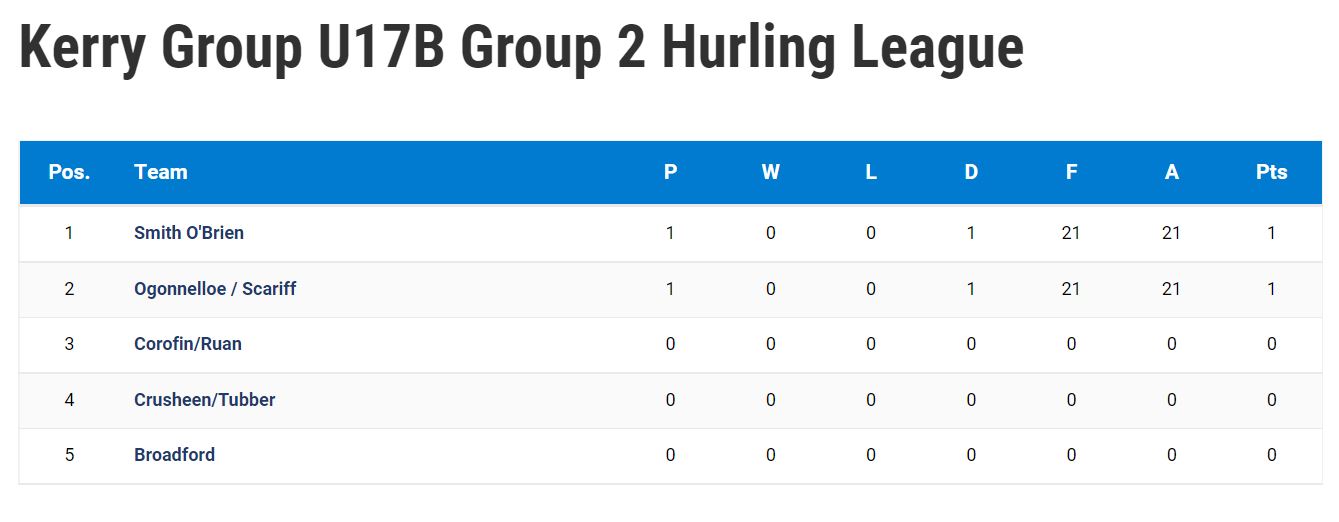Open the Broadford team link
Viewport: 1339px width, 522px height.
tap(174, 455)
